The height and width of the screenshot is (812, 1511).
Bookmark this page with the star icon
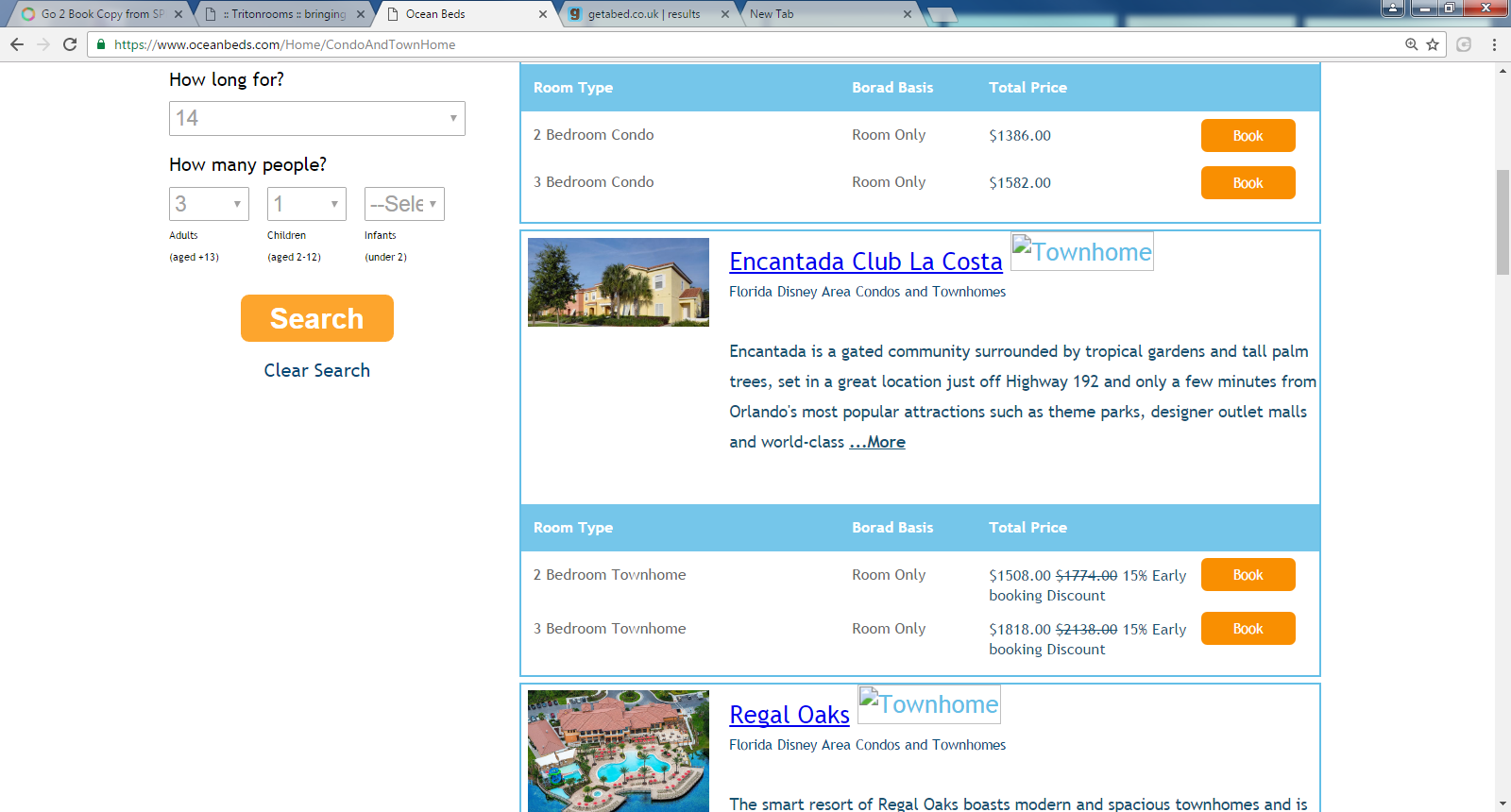pyautogui.click(x=1433, y=44)
